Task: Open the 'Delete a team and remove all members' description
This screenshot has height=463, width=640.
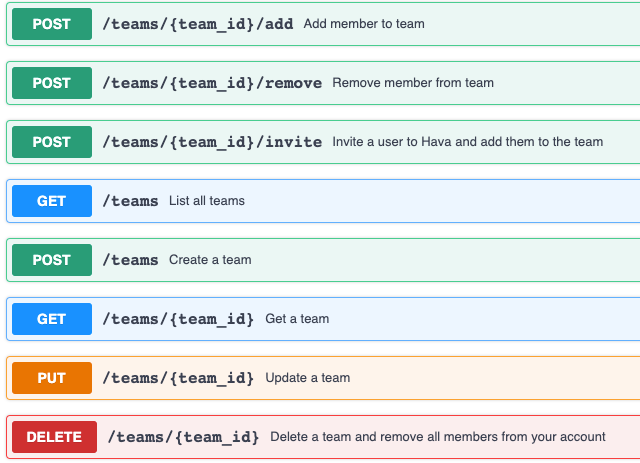Action: click(x=437, y=437)
